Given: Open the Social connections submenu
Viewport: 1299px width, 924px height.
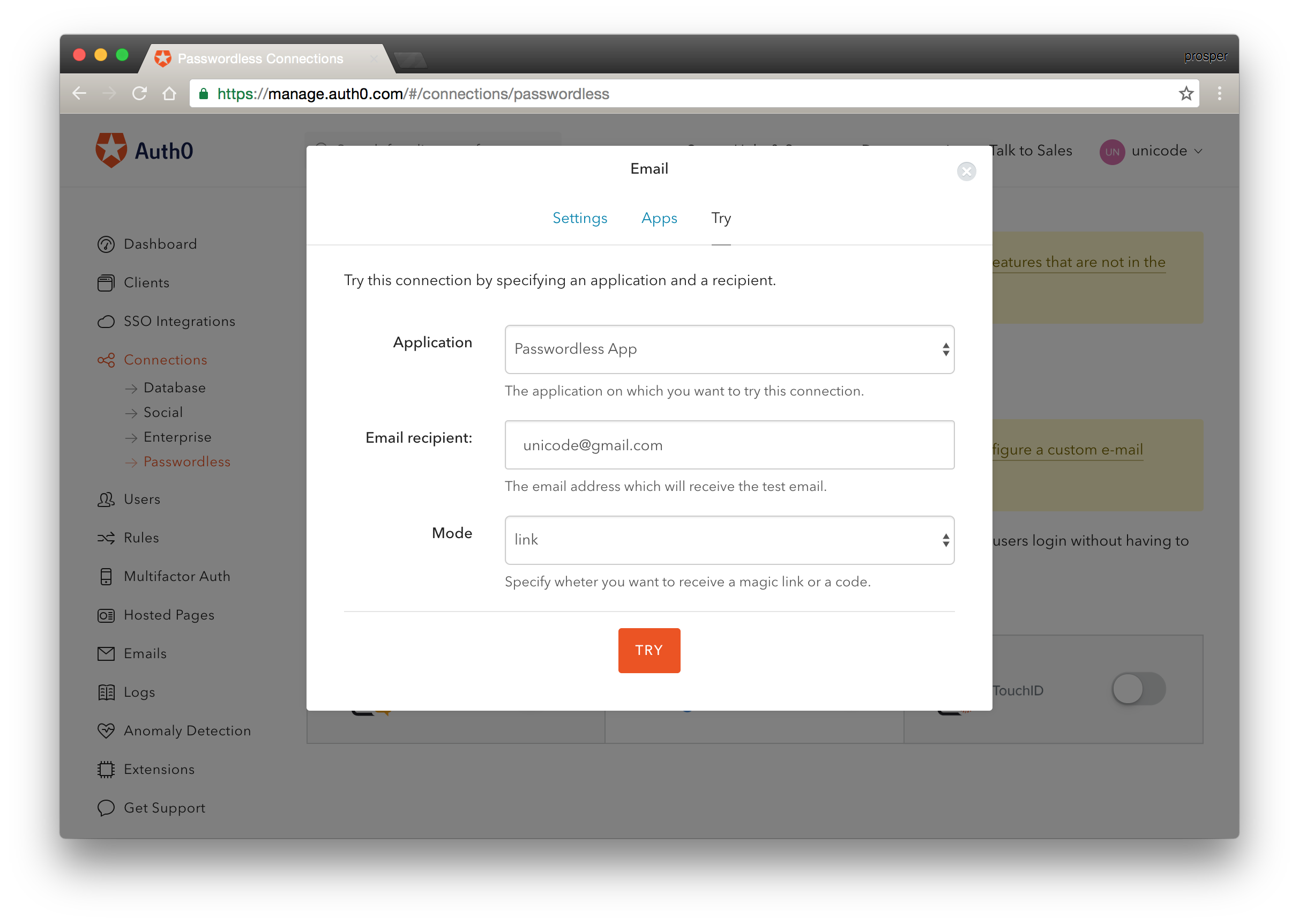Looking at the screenshot, I should pyautogui.click(x=163, y=413).
